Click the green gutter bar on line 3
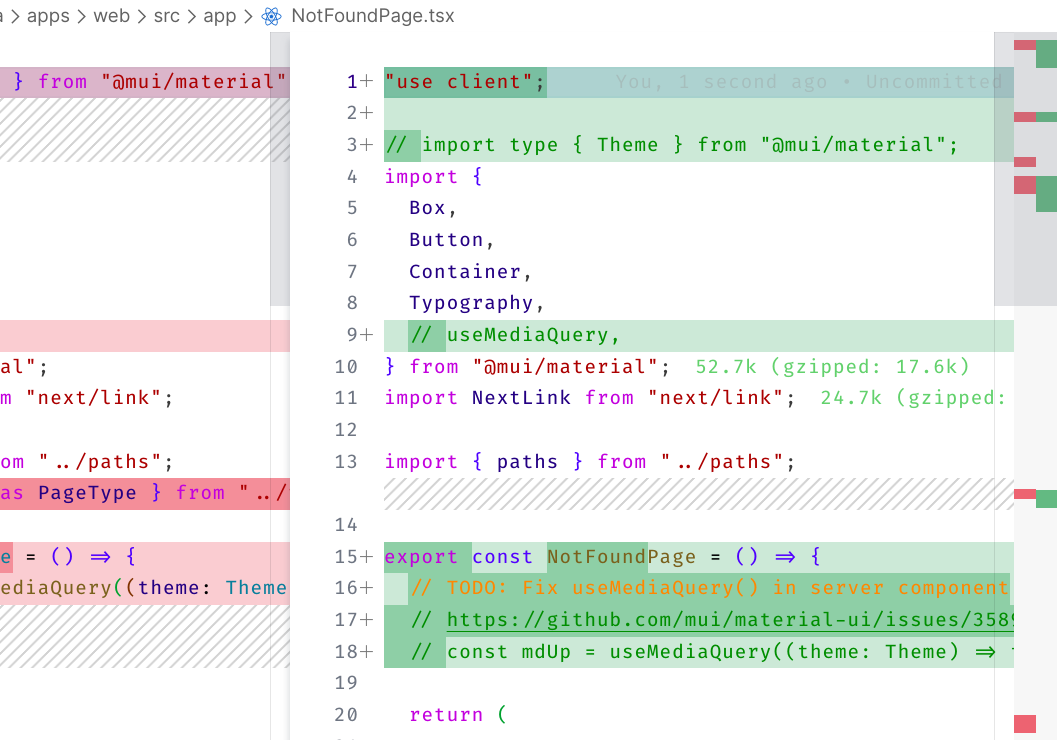Viewport: 1057px width, 740px height. (x=390, y=144)
